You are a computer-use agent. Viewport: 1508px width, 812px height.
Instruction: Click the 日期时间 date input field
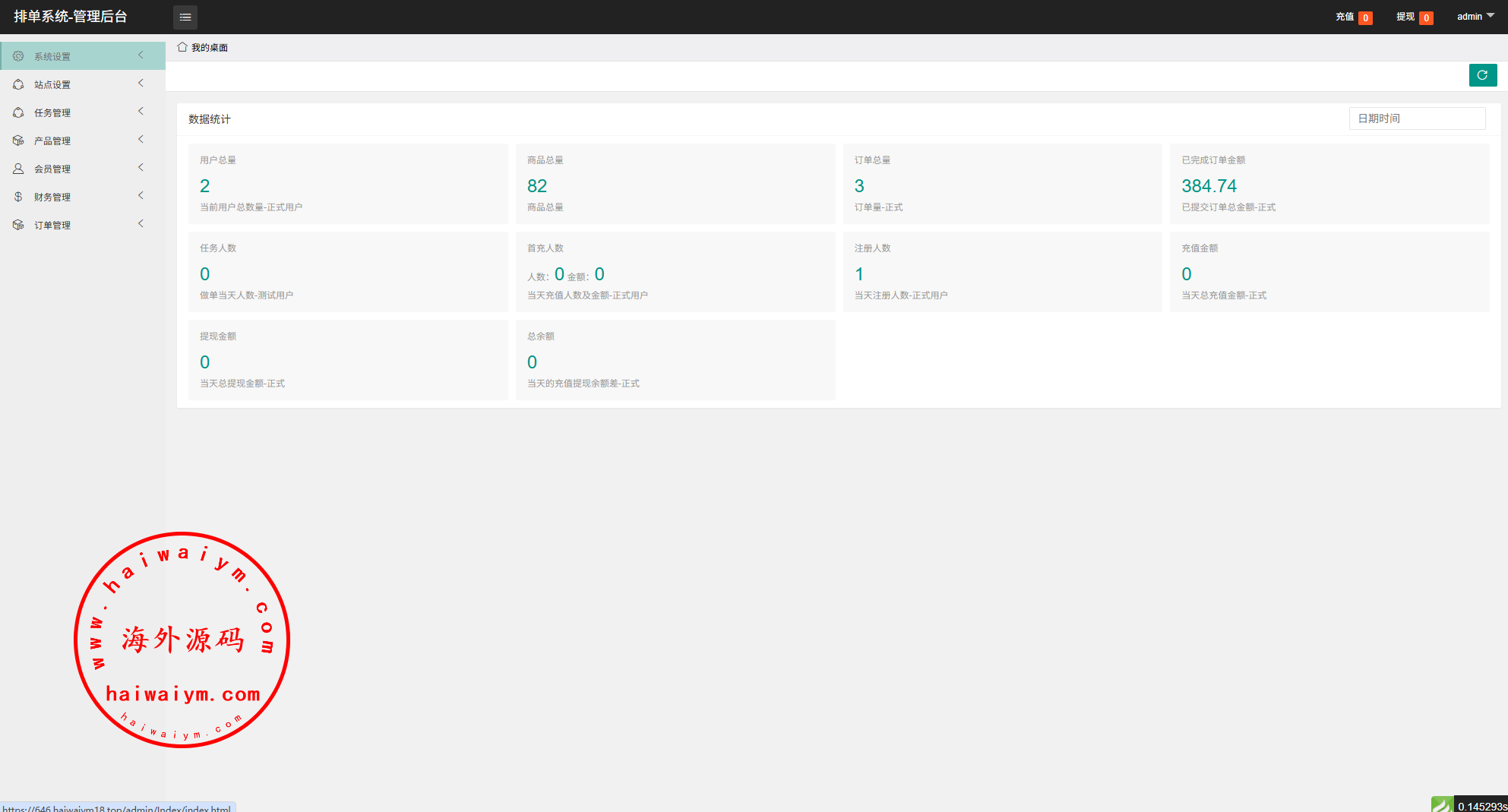[x=1417, y=118]
